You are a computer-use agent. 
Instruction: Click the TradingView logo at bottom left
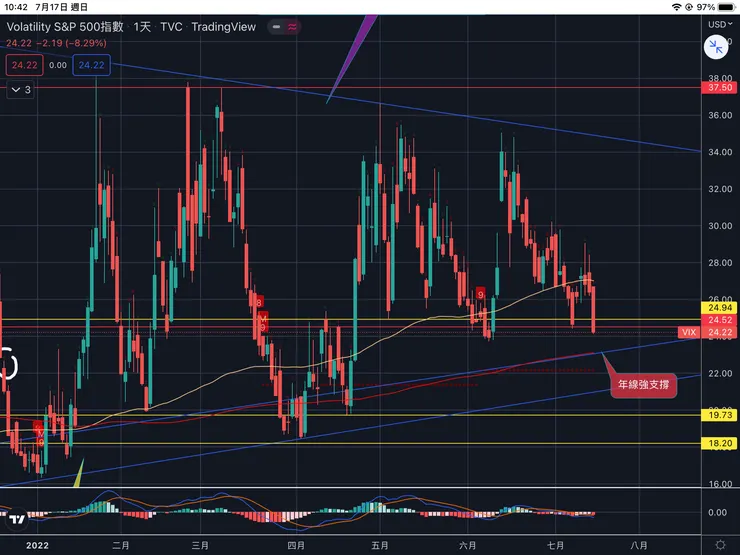click(17, 519)
